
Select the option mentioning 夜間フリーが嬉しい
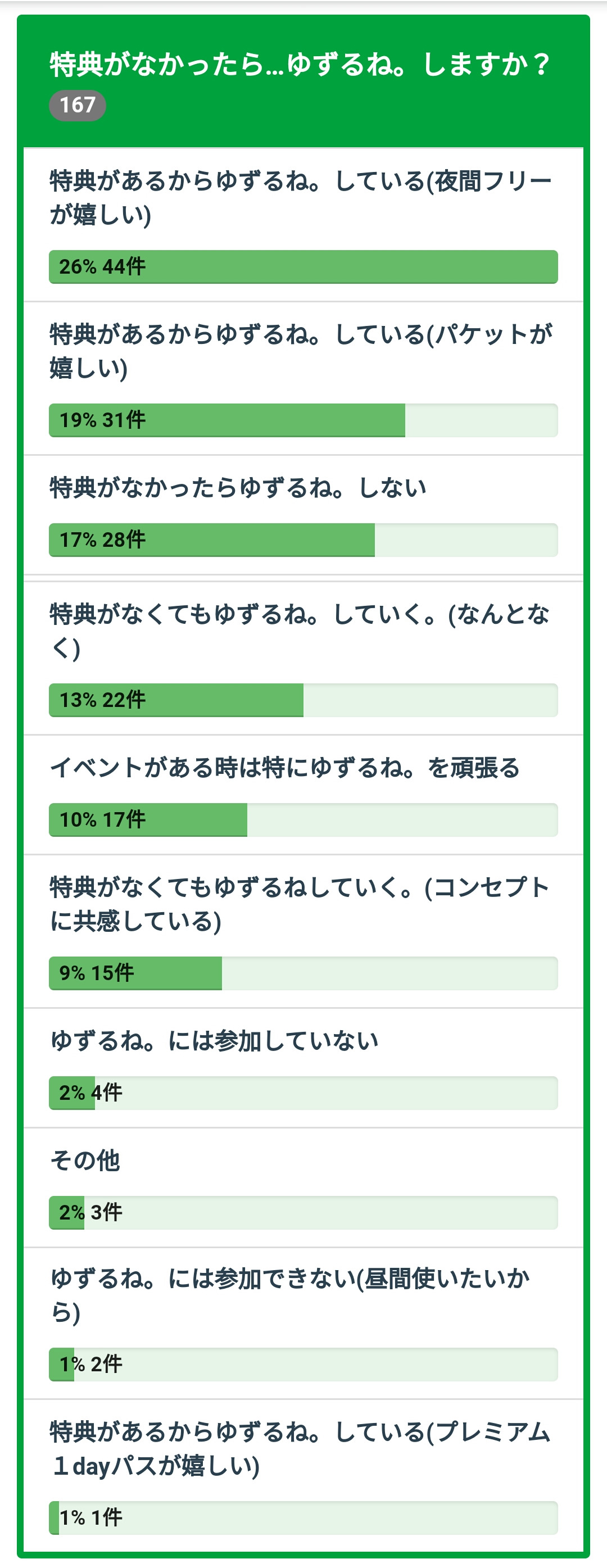pos(300,198)
